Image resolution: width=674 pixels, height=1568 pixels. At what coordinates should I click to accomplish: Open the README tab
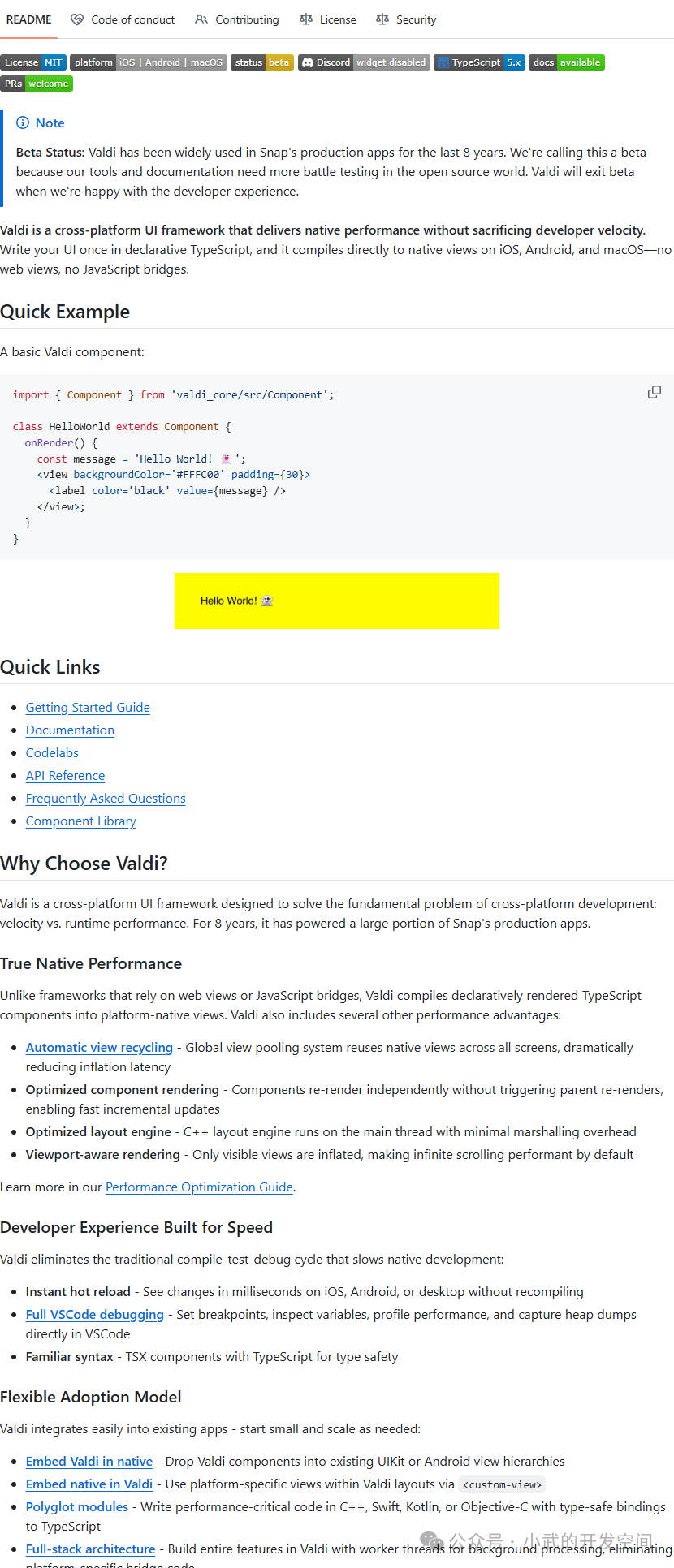(x=28, y=19)
